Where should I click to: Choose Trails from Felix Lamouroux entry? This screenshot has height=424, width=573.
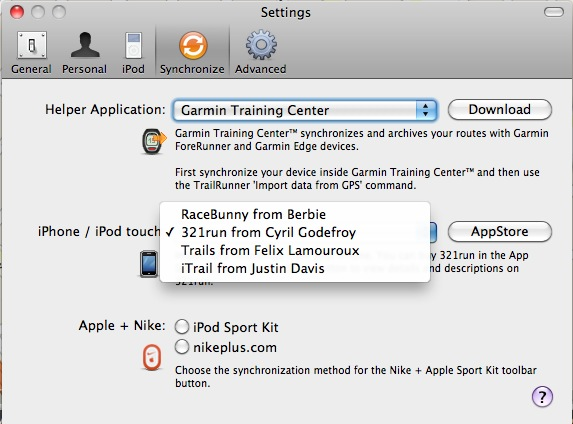295,250
